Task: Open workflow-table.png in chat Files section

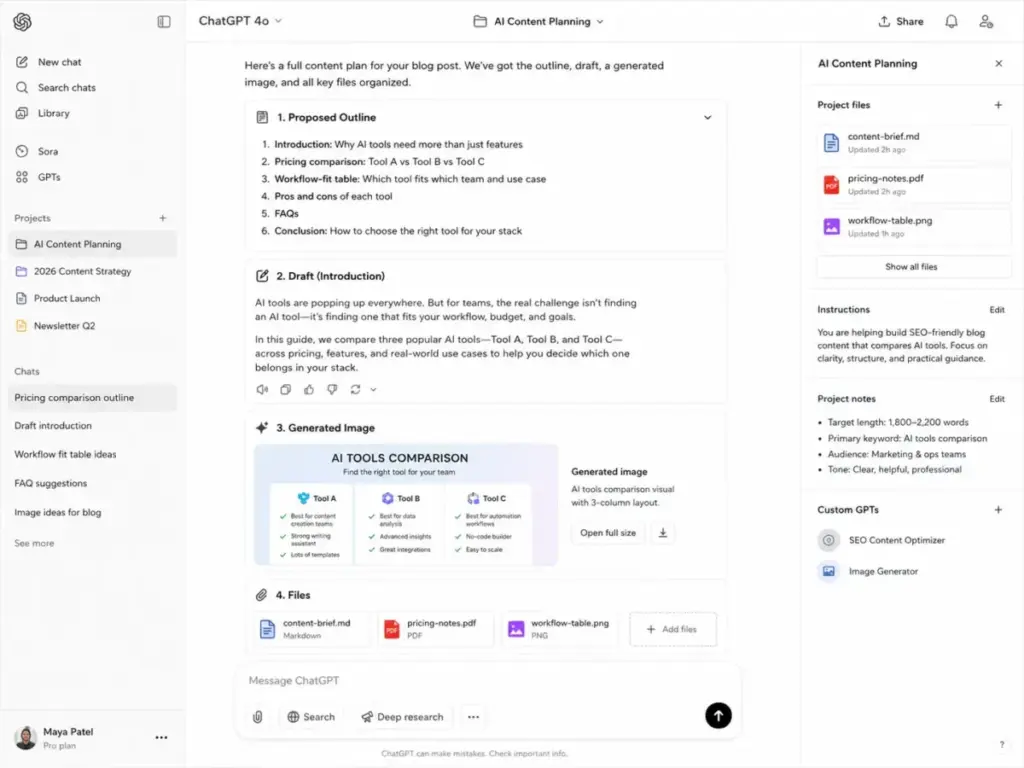Action: click(560, 629)
